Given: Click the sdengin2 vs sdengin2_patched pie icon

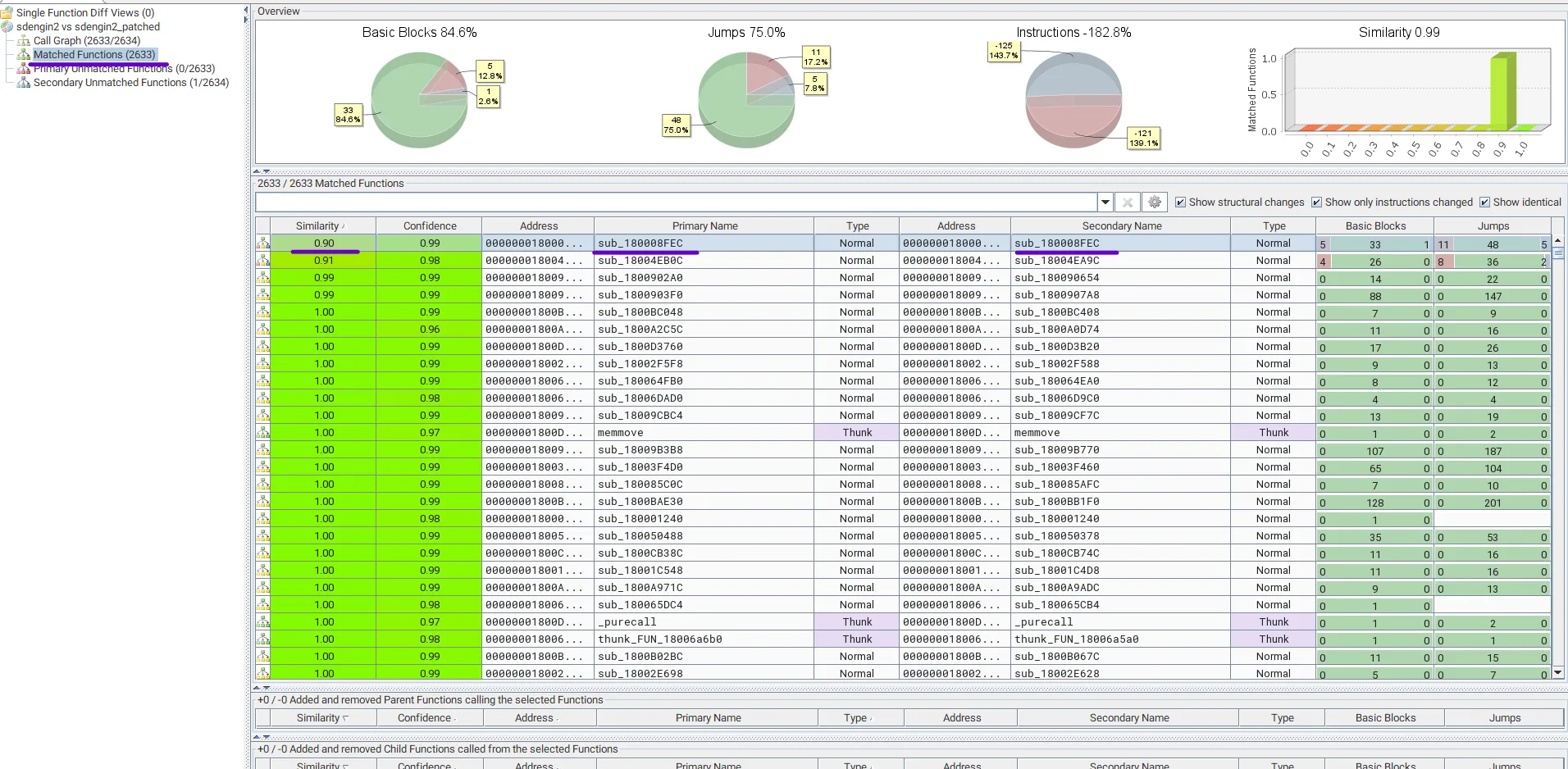Looking at the screenshot, I should click(x=7, y=27).
